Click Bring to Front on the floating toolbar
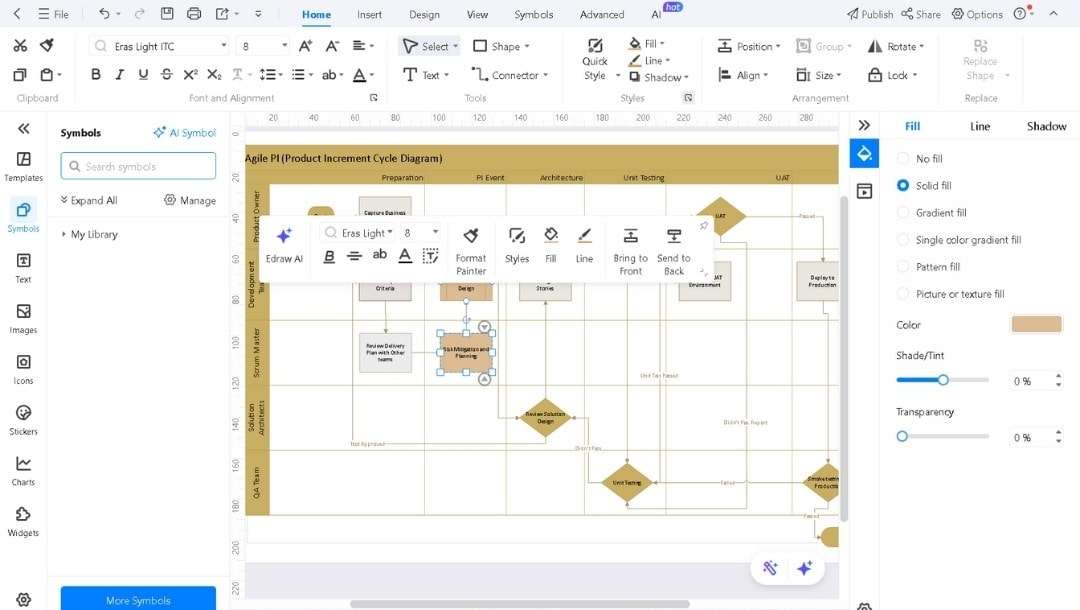 [630, 248]
